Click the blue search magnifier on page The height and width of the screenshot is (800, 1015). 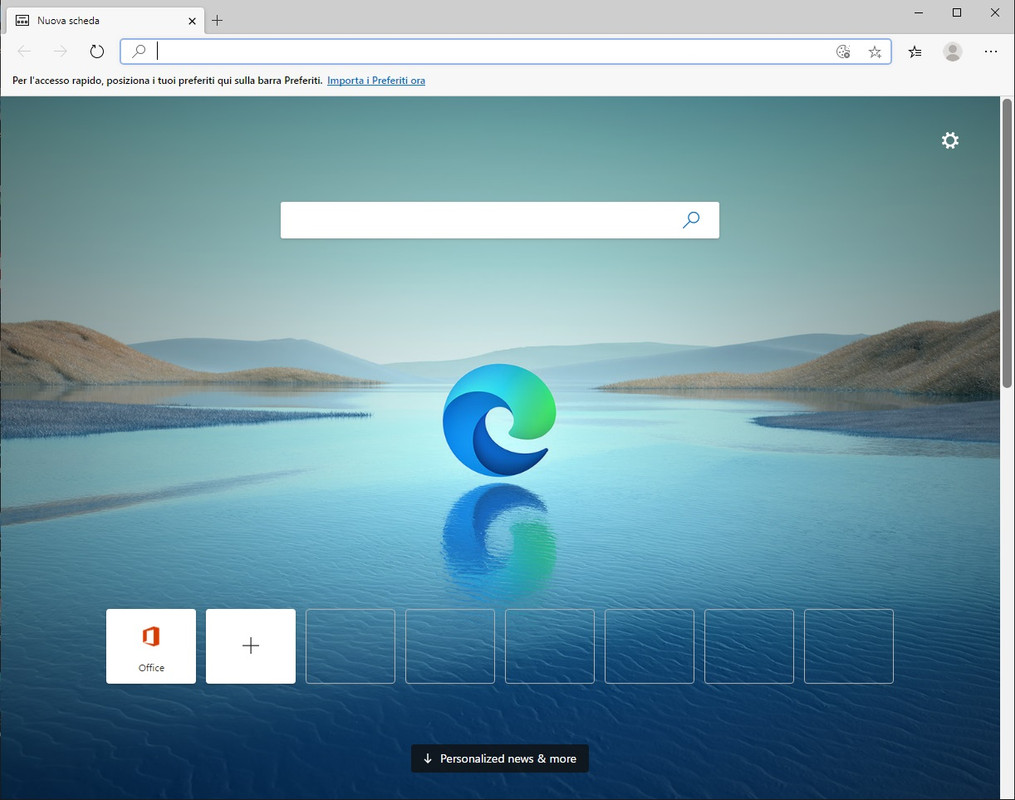pos(691,220)
